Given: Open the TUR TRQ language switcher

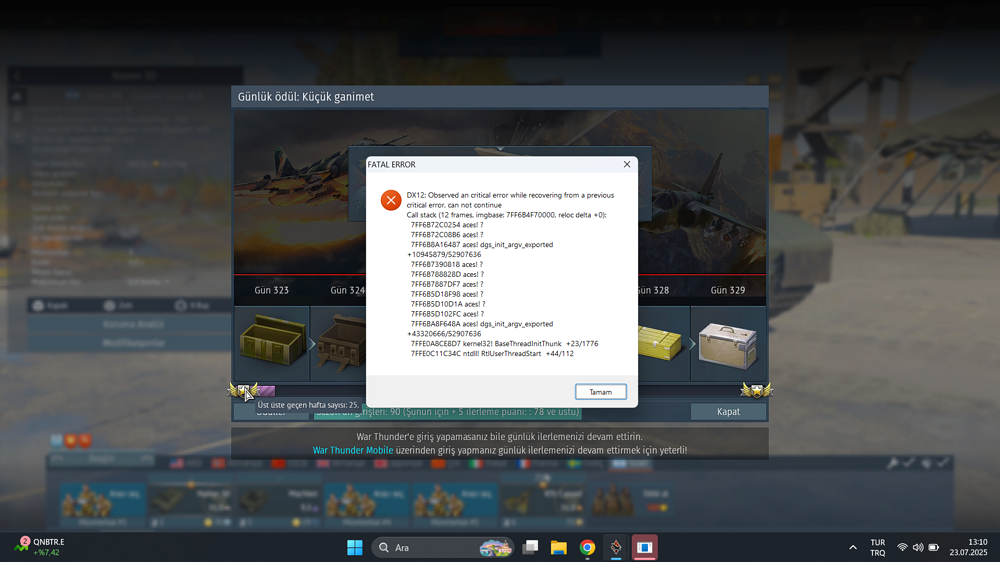Looking at the screenshot, I should (x=878, y=547).
